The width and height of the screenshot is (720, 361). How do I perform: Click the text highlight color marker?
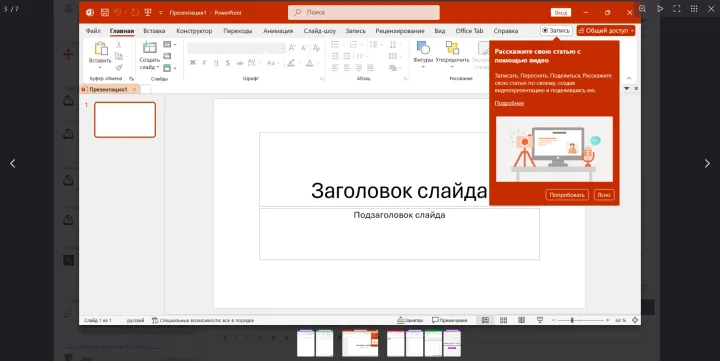(291, 63)
